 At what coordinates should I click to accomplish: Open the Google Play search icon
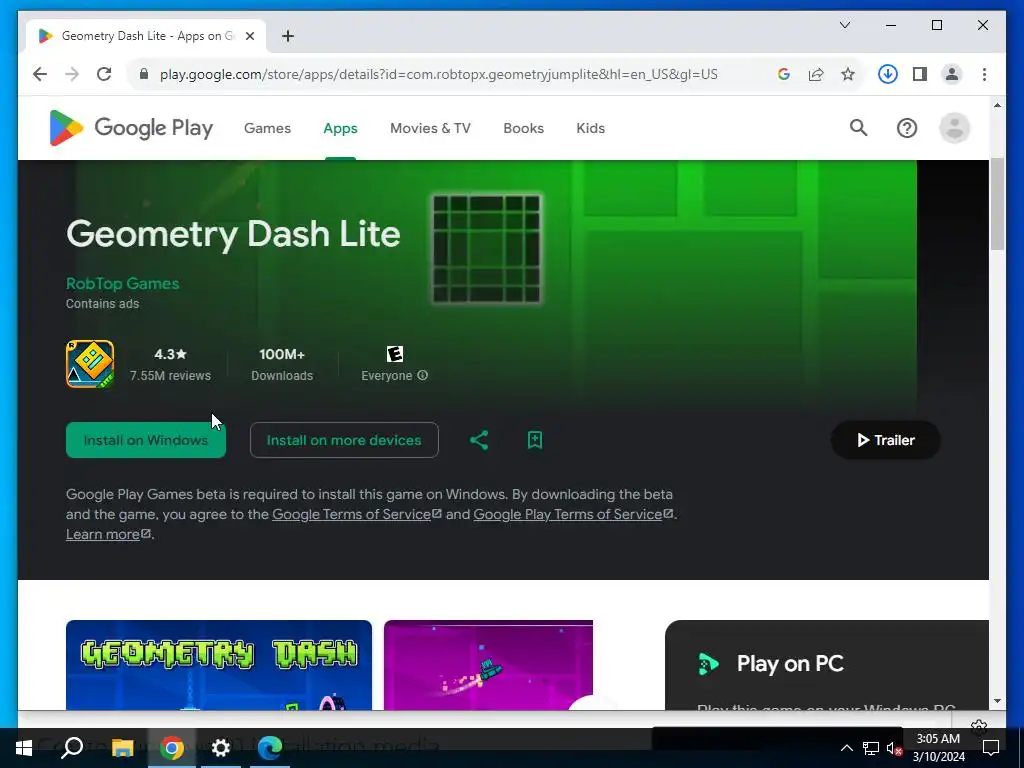pyautogui.click(x=858, y=128)
